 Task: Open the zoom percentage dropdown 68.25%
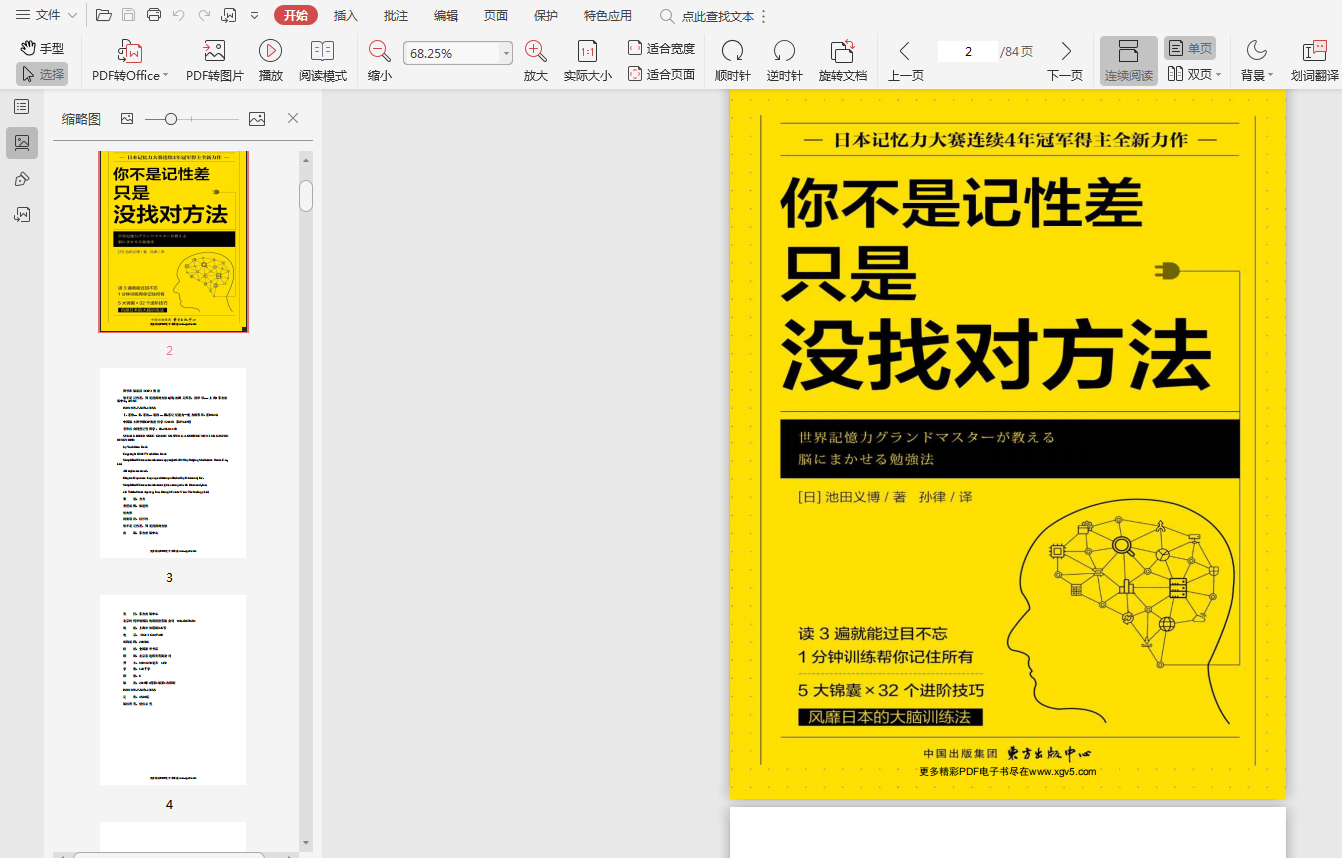[x=506, y=54]
